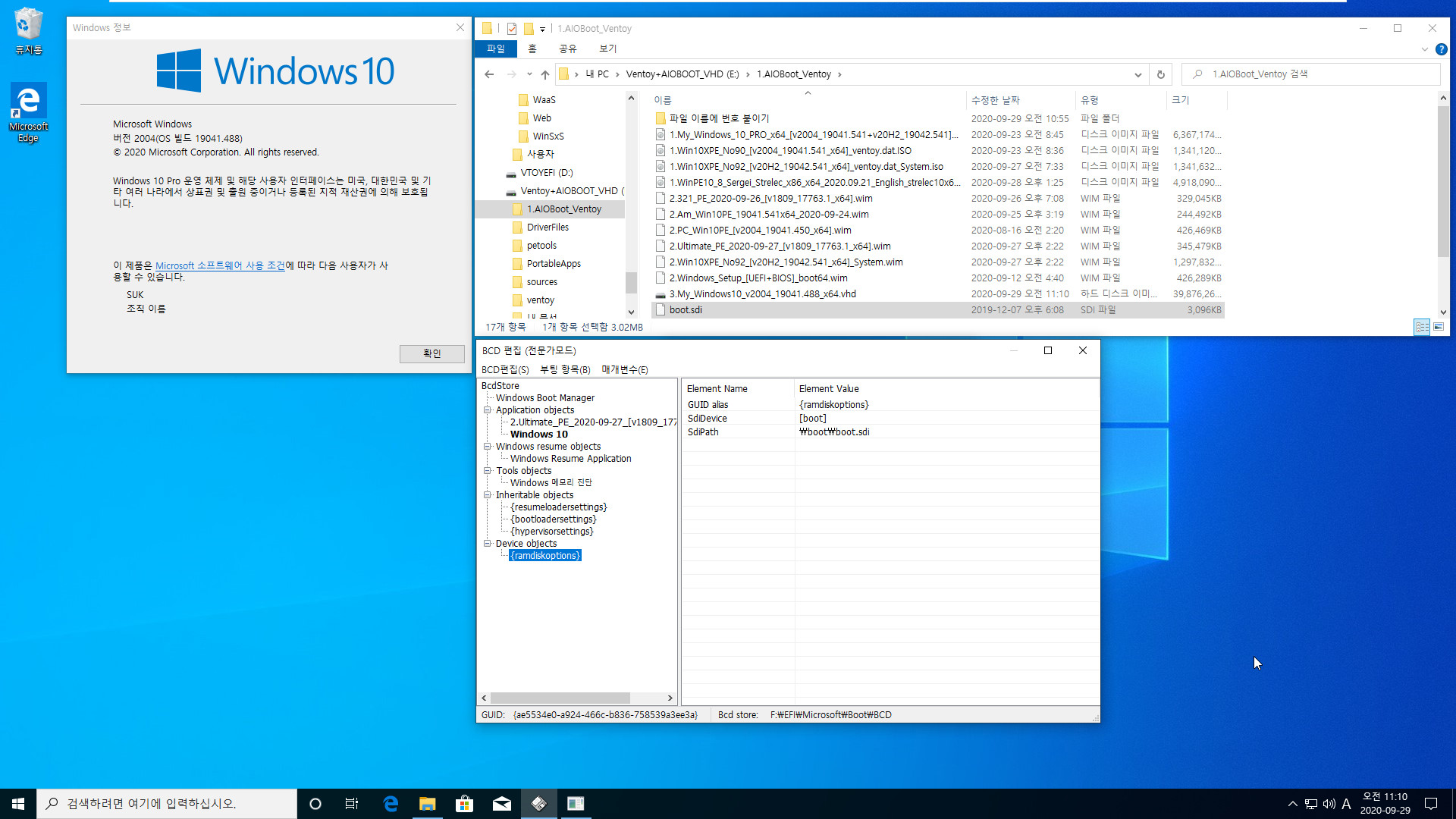Viewport: 1456px width, 819px height.
Task: Switch to Windows info taskbar icon
Action: 576,804
